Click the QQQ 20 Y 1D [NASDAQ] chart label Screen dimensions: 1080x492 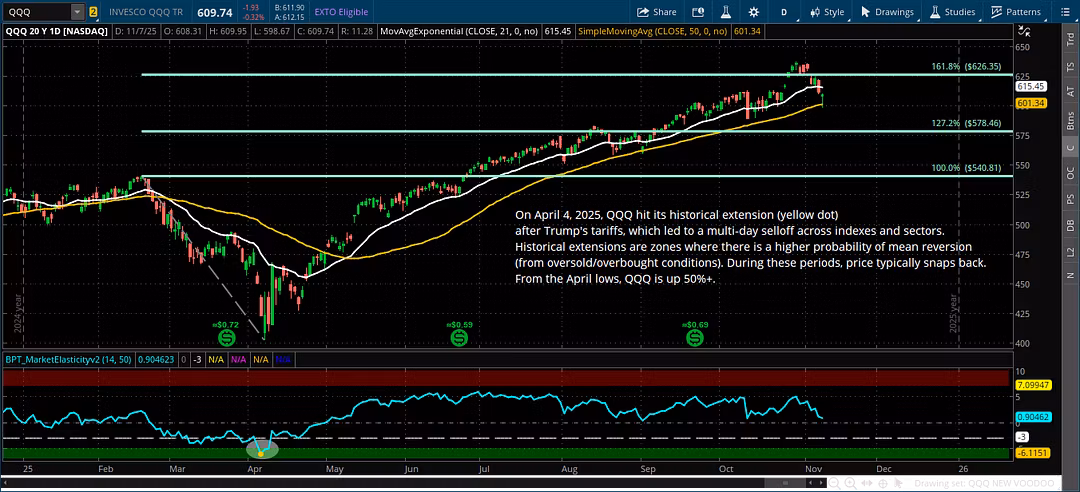click(x=55, y=30)
